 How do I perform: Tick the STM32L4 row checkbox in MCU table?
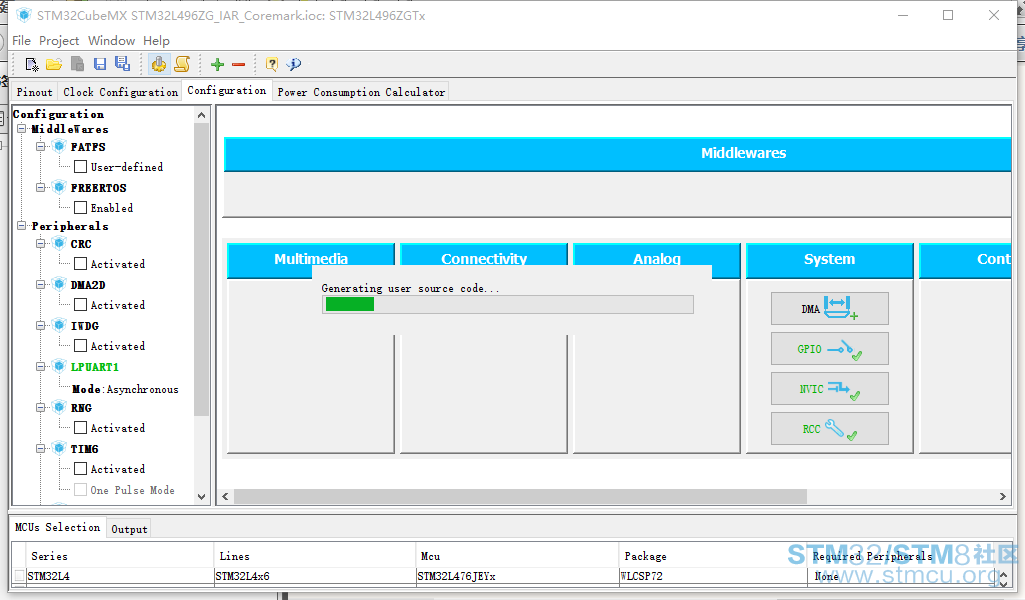coord(20,576)
